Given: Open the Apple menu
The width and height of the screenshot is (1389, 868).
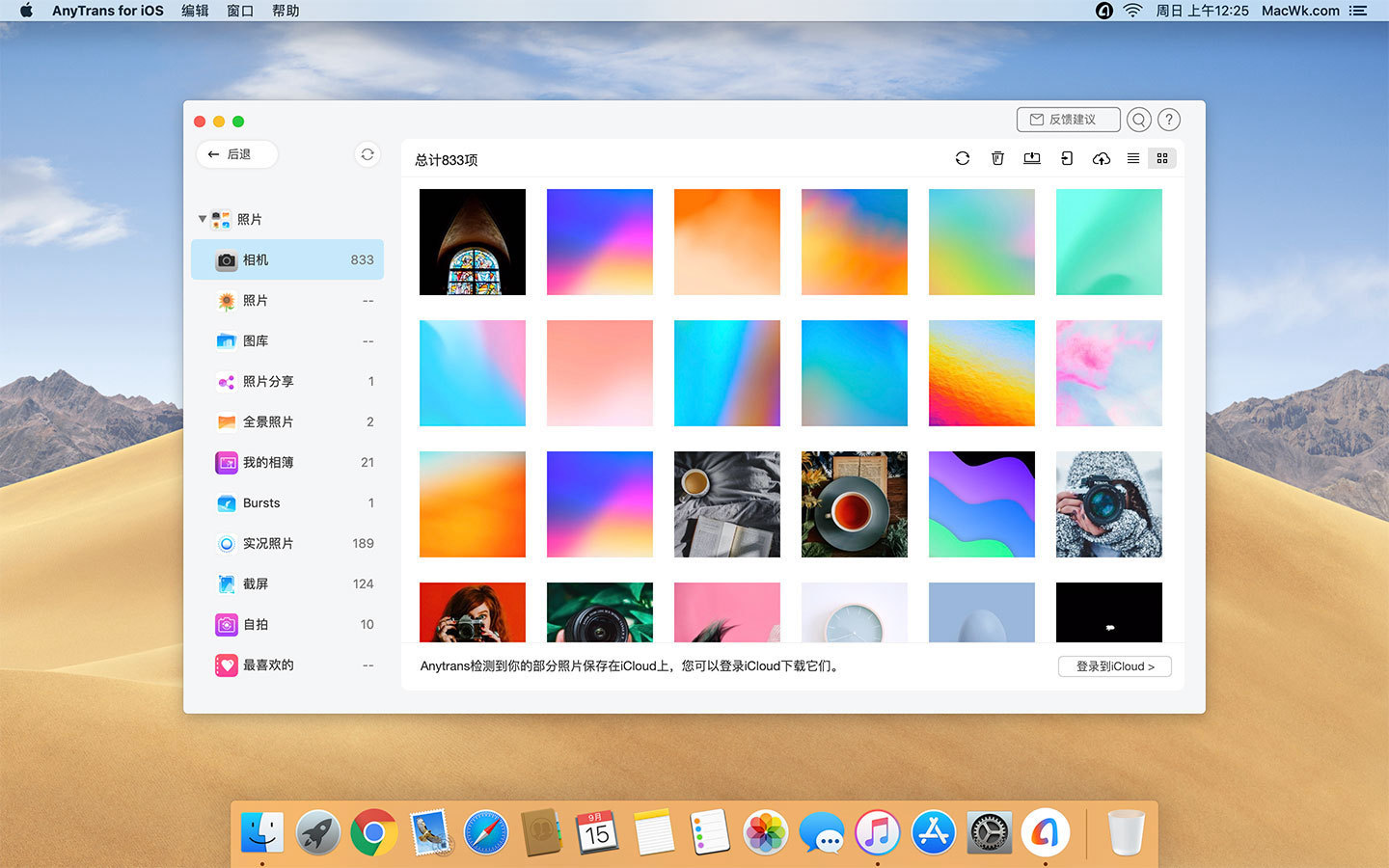Looking at the screenshot, I should [x=26, y=11].
